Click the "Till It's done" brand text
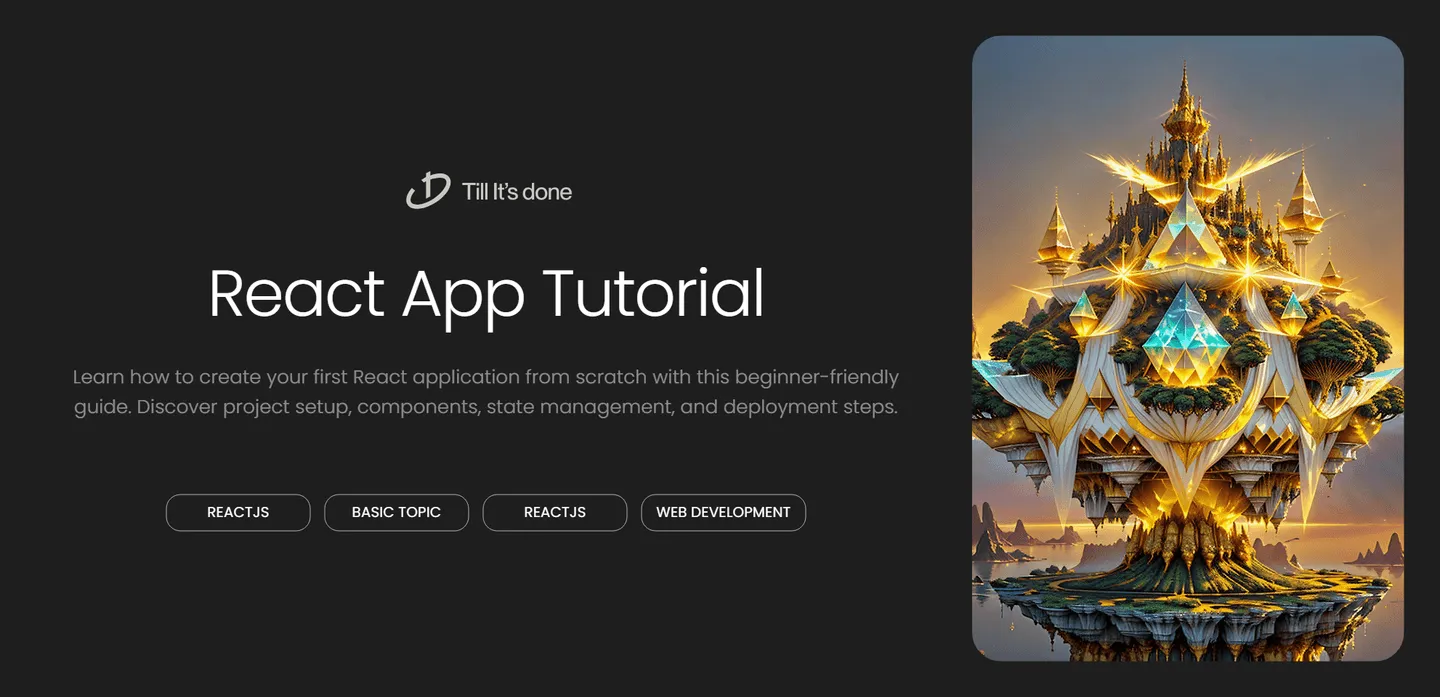The width and height of the screenshot is (1440, 697). coord(517,192)
